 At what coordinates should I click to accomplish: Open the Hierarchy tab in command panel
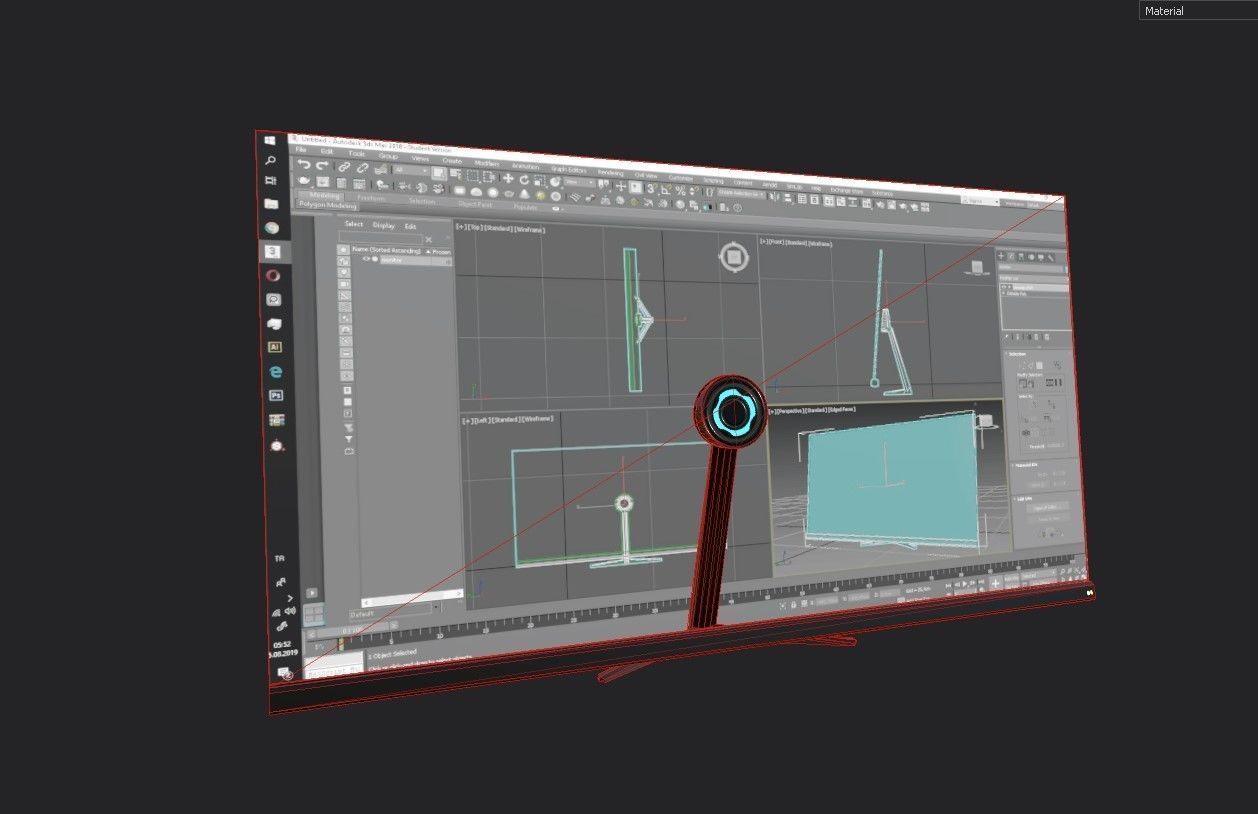tap(1021, 257)
